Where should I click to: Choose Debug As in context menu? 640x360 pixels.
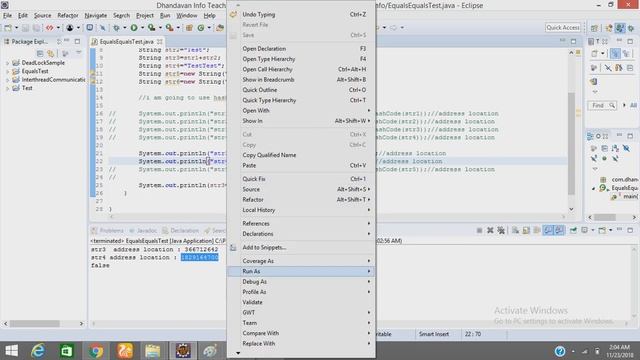(301, 282)
